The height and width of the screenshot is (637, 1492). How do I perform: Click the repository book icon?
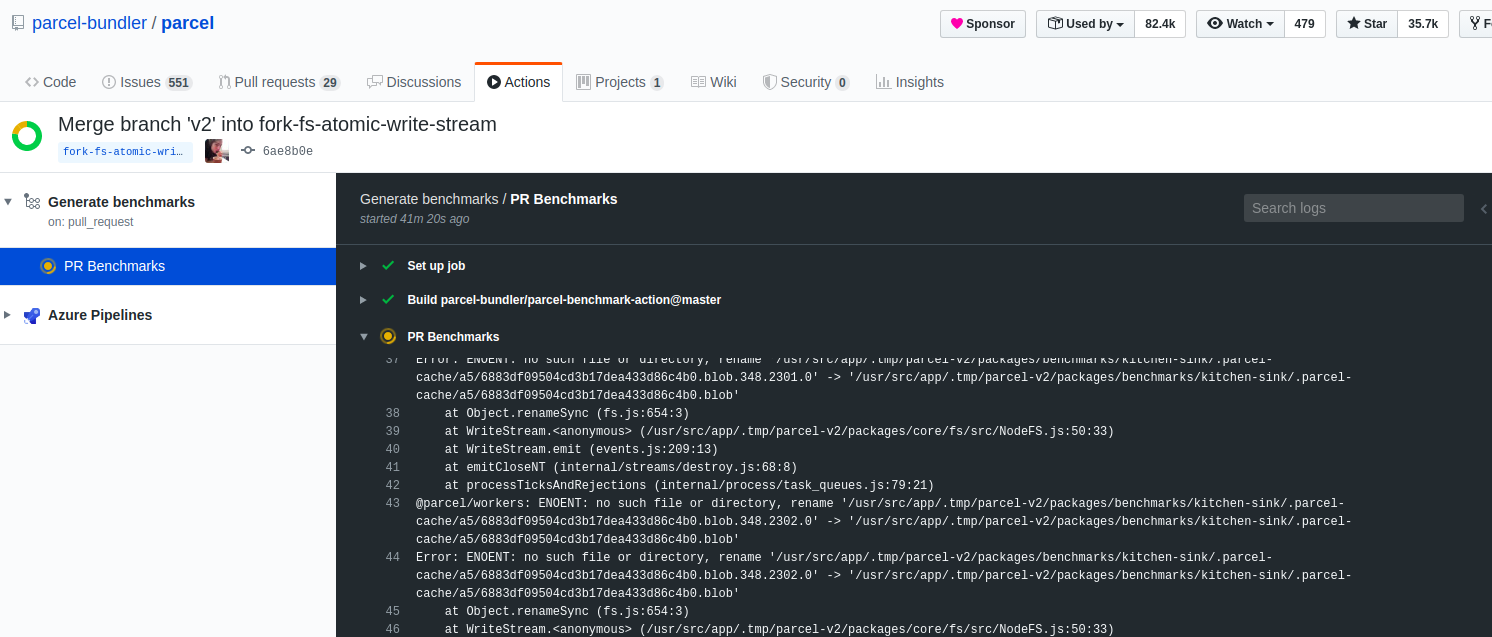pyautogui.click(x=18, y=23)
